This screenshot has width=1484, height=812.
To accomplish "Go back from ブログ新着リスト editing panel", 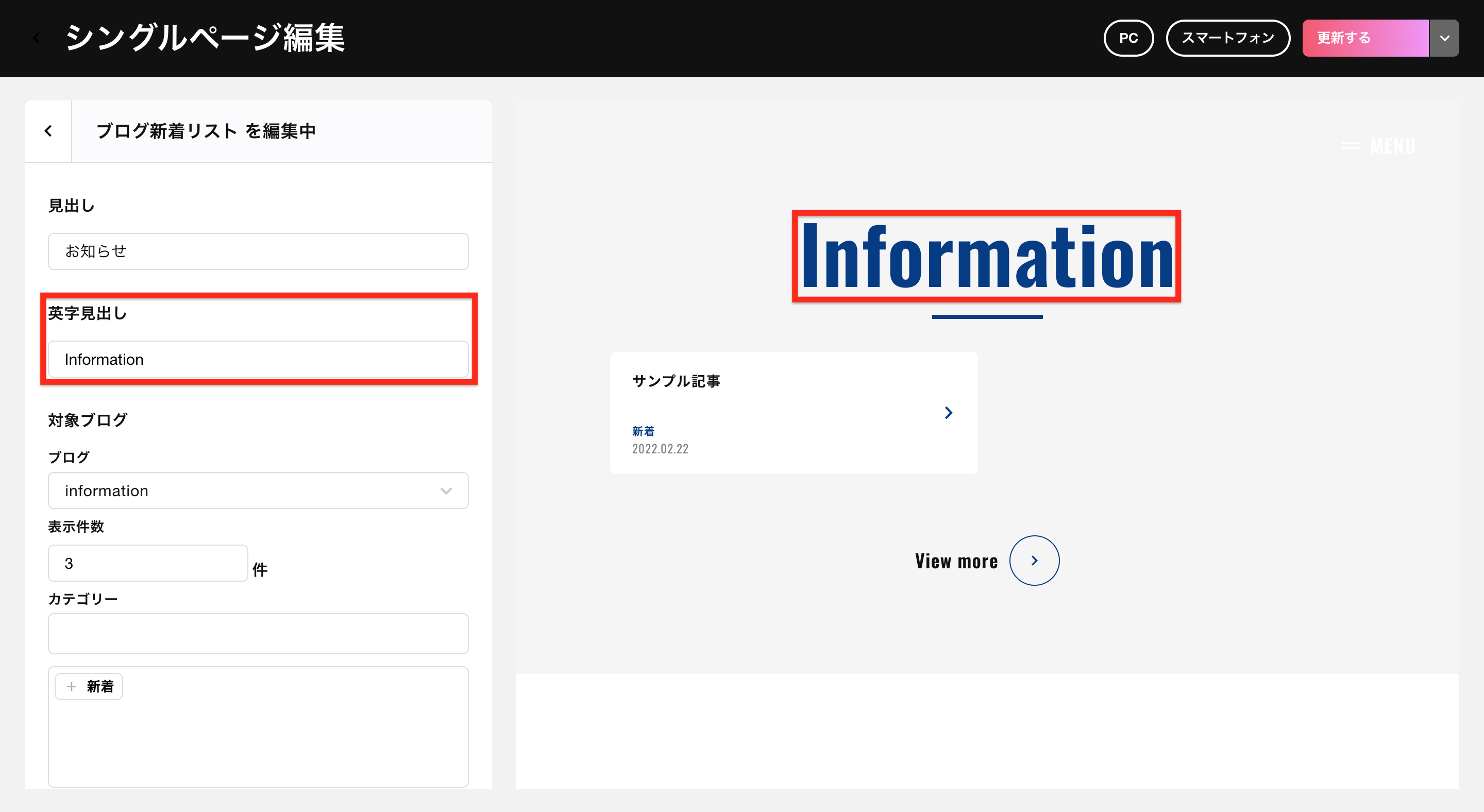I will [48, 131].
